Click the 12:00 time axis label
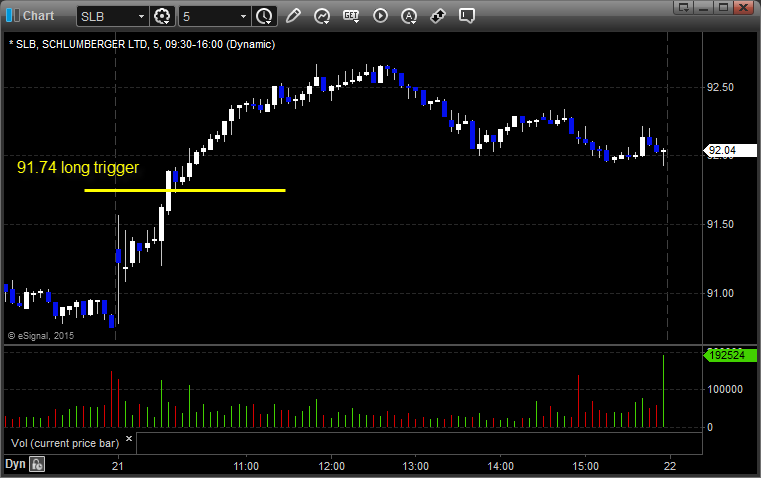The height and width of the screenshot is (478, 761). [331, 466]
